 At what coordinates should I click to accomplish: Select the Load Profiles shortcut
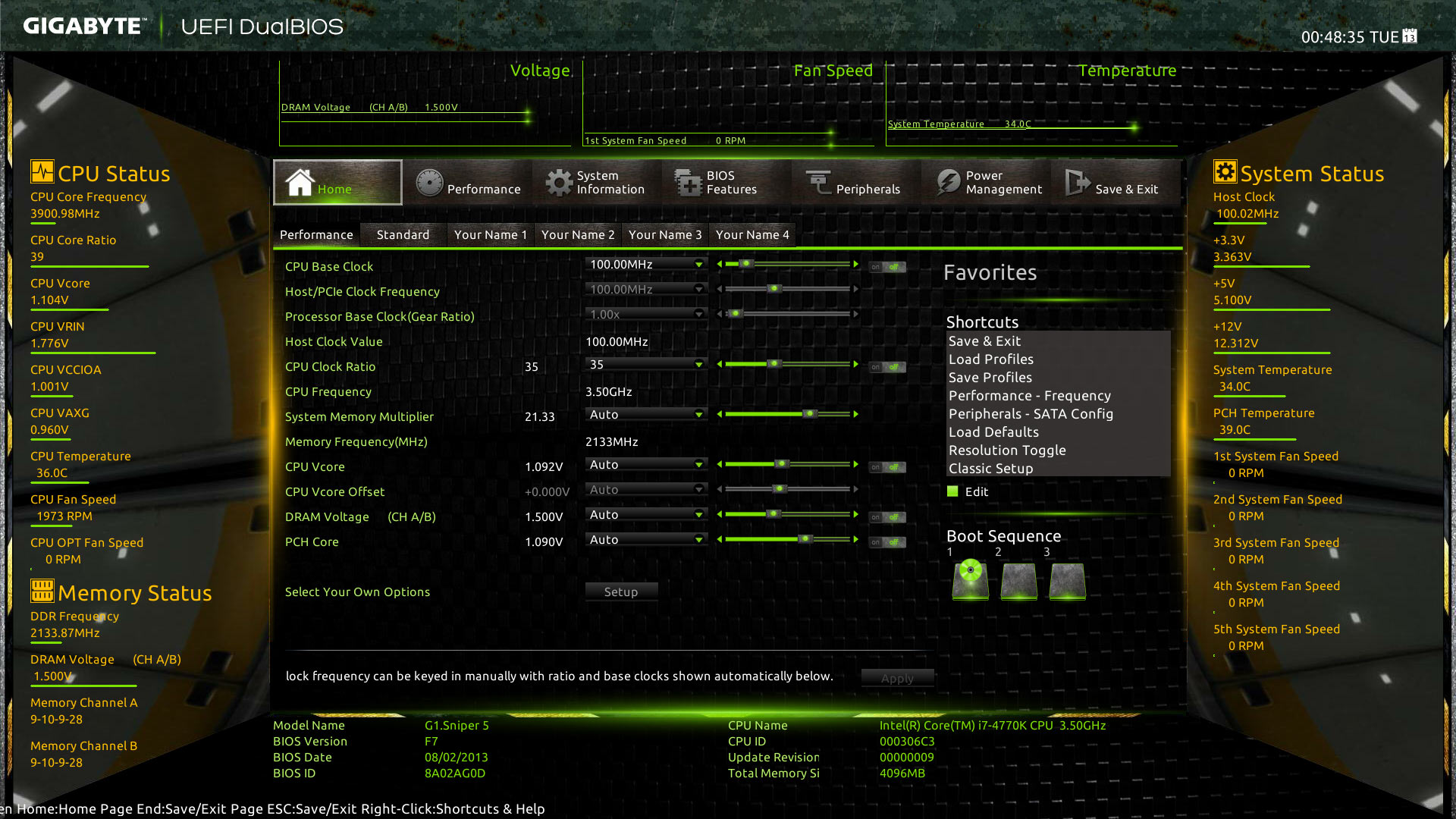pyautogui.click(x=1058, y=359)
